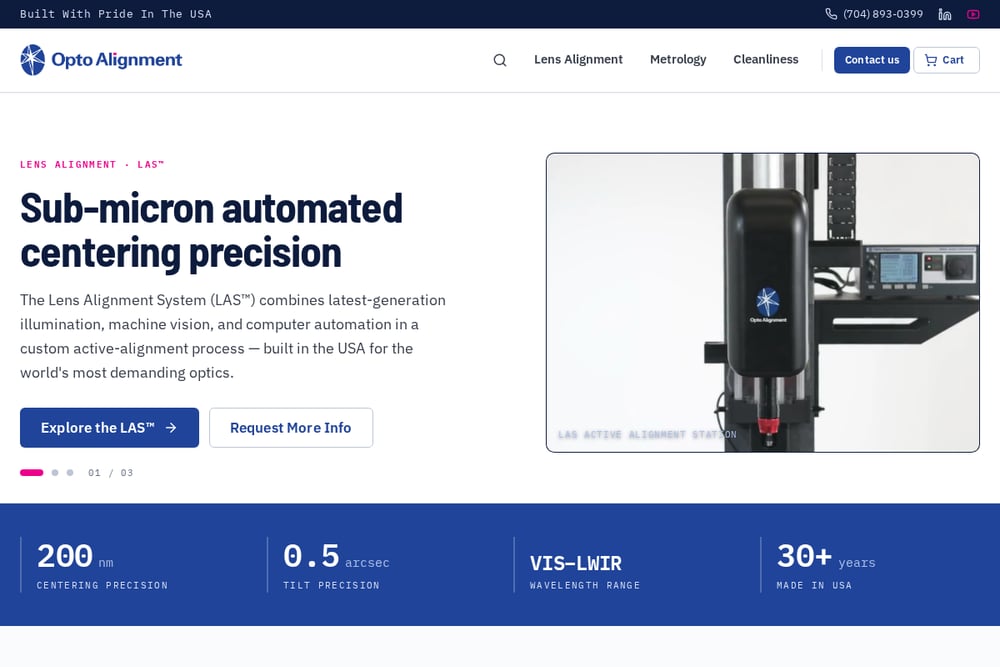Click the '200 nm' centering precision stat
Viewport: 1000px width, 667px height.
click(x=75, y=557)
